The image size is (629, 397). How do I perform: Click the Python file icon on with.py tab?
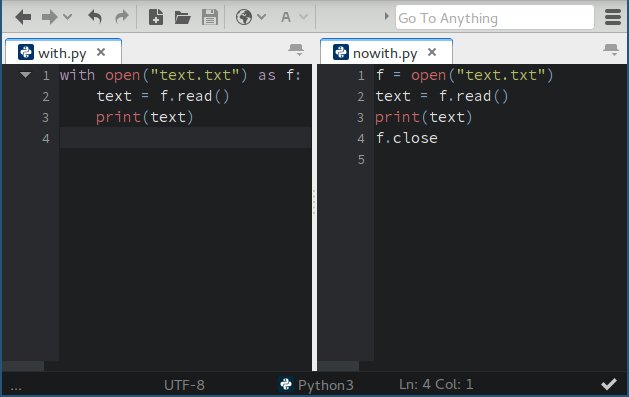(x=26, y=52)
